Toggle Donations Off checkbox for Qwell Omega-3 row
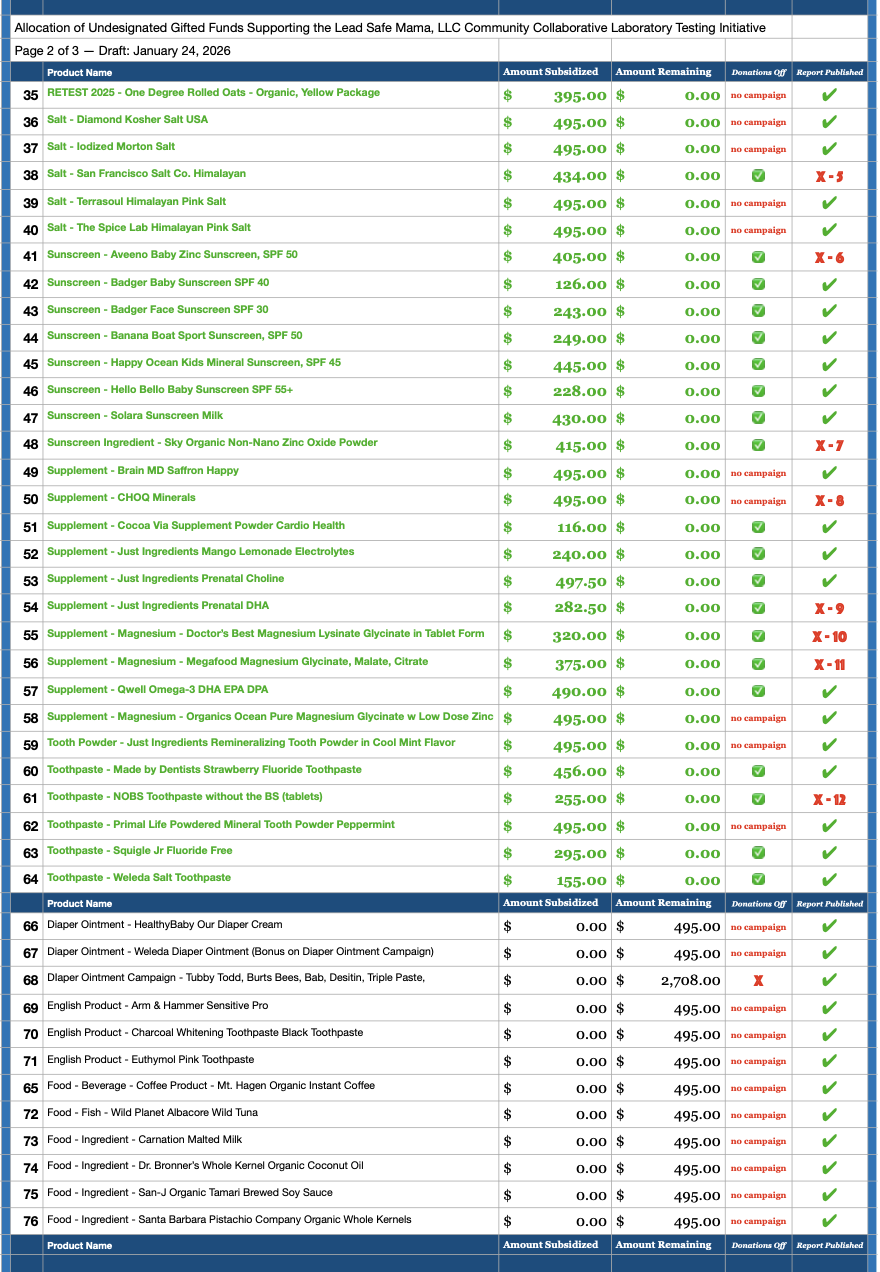 [758, 691]
